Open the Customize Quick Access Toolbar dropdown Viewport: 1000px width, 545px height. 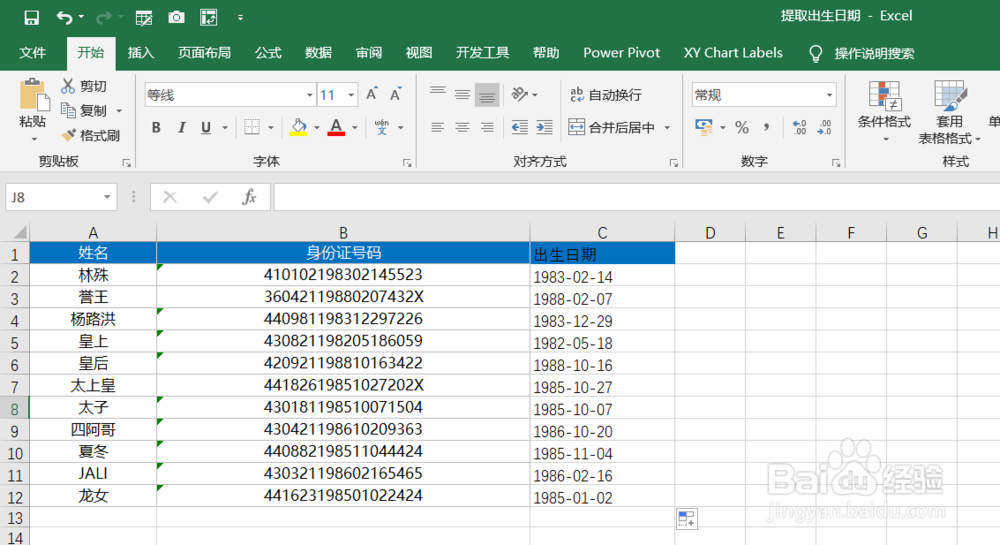[x=240, y=18]
